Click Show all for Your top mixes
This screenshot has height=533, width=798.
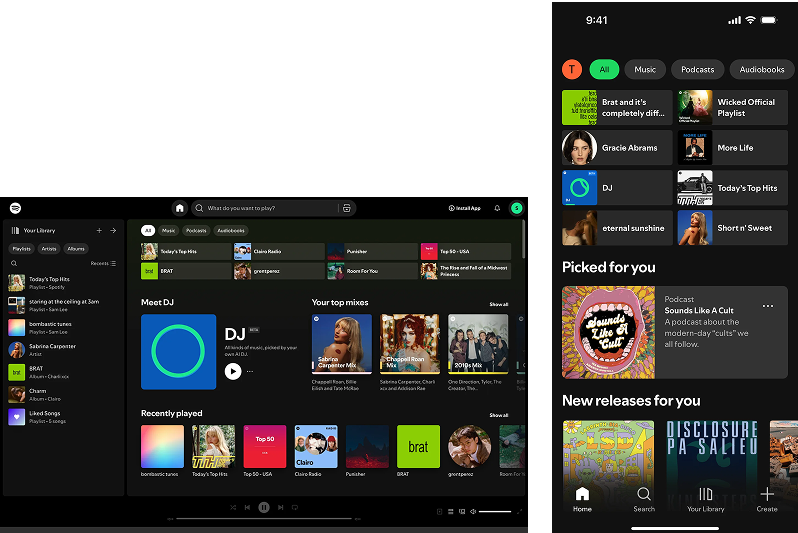pos(499,304)
